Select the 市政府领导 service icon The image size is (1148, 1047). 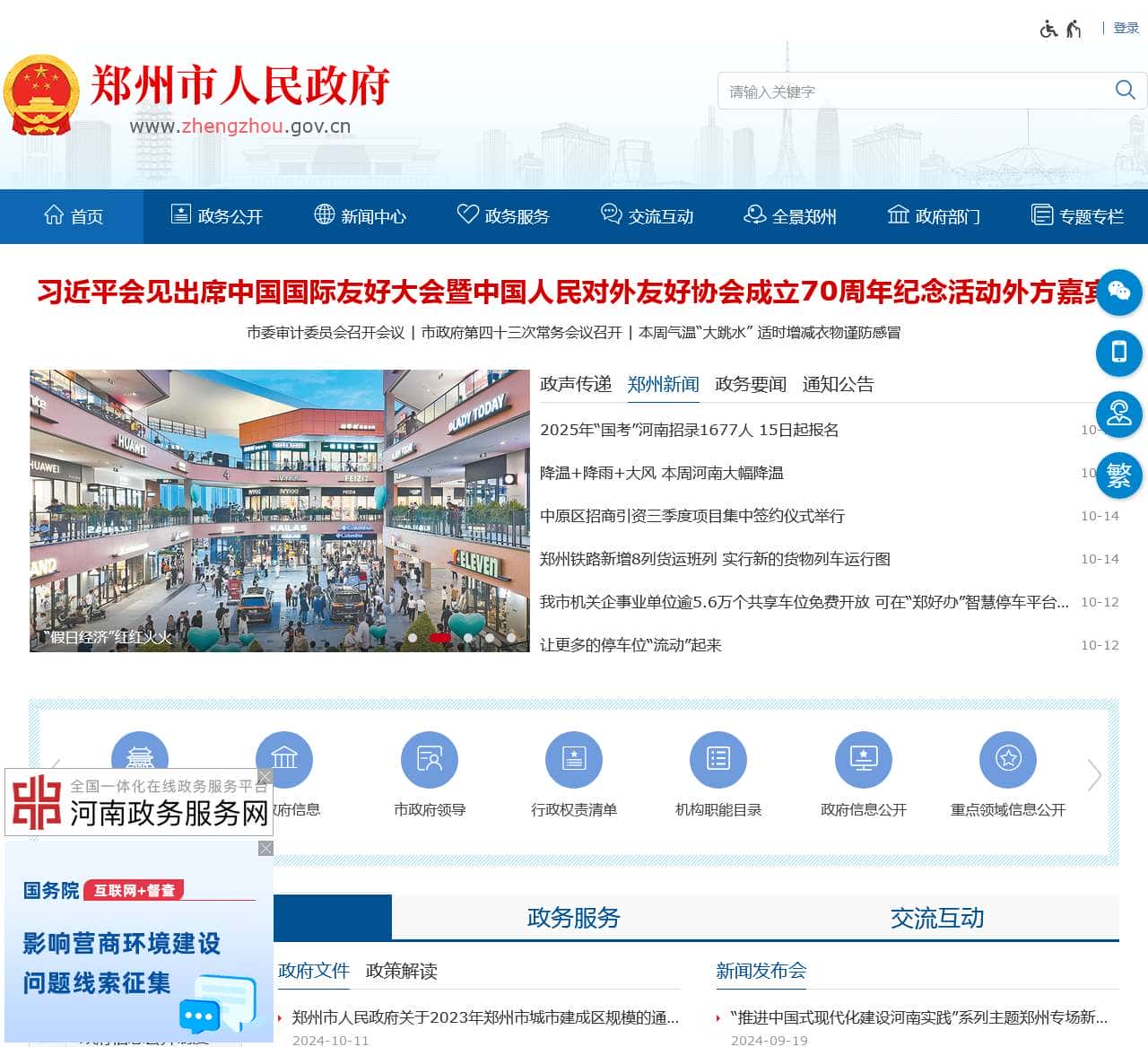429,758
